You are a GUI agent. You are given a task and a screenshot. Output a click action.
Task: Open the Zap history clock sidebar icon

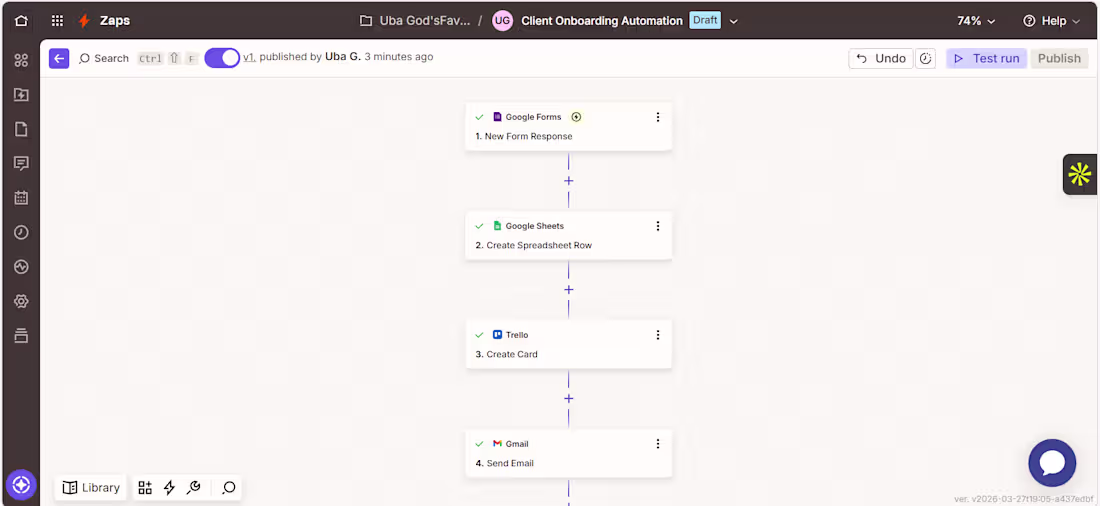coord(21,232)
